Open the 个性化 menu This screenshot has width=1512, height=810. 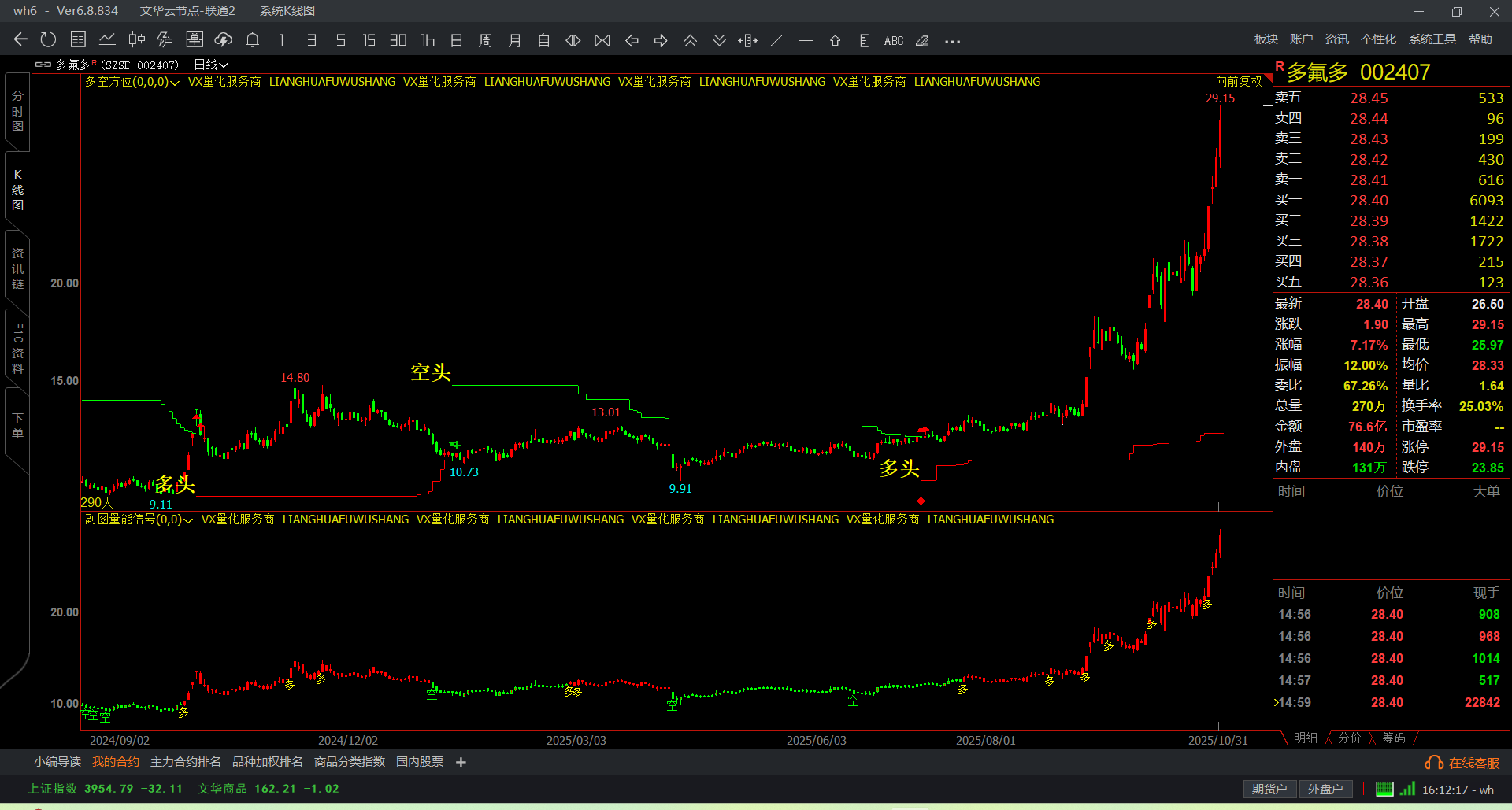(x=1379, y=39)
